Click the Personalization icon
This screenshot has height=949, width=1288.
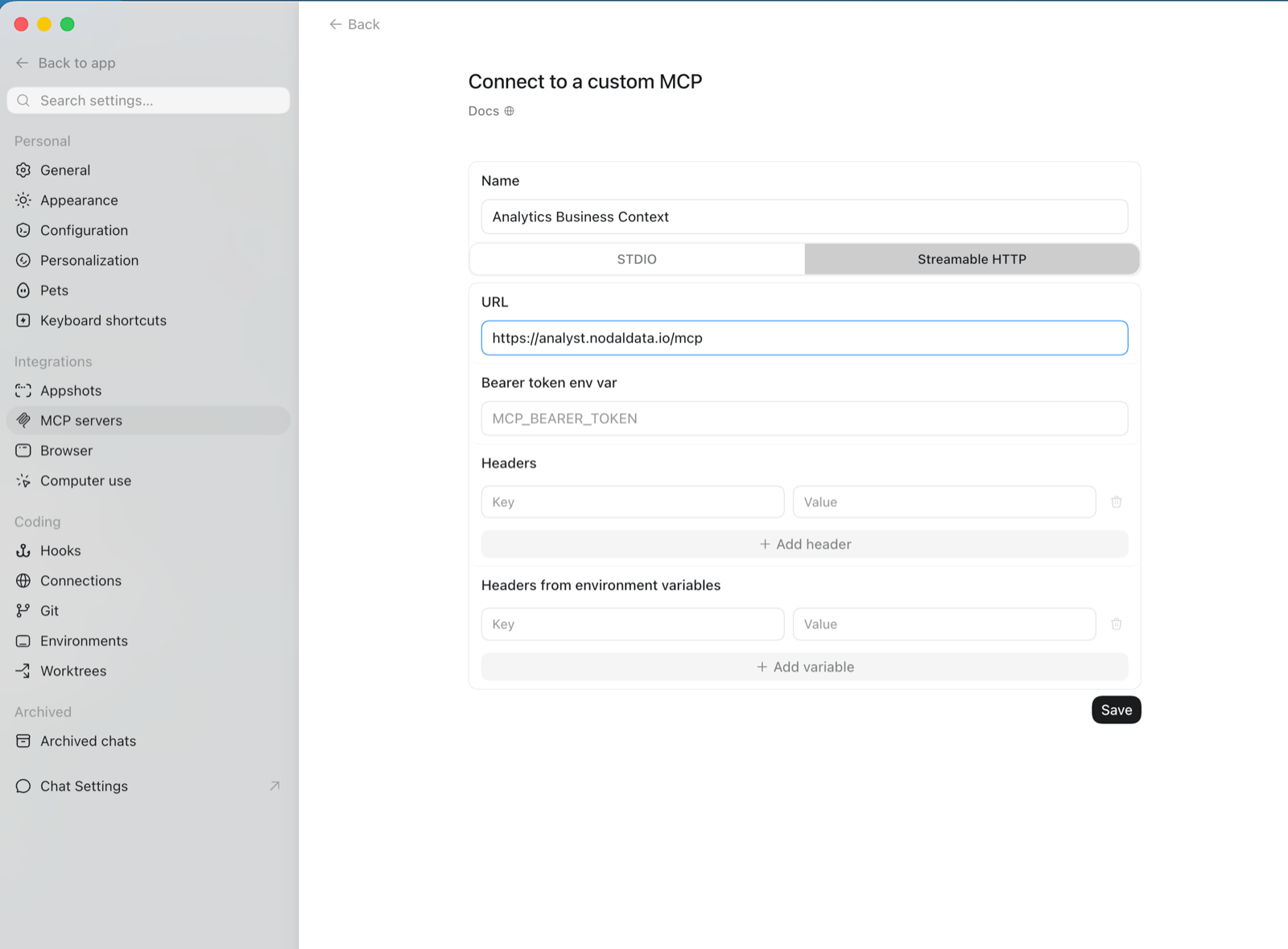[x=23, y=260]
